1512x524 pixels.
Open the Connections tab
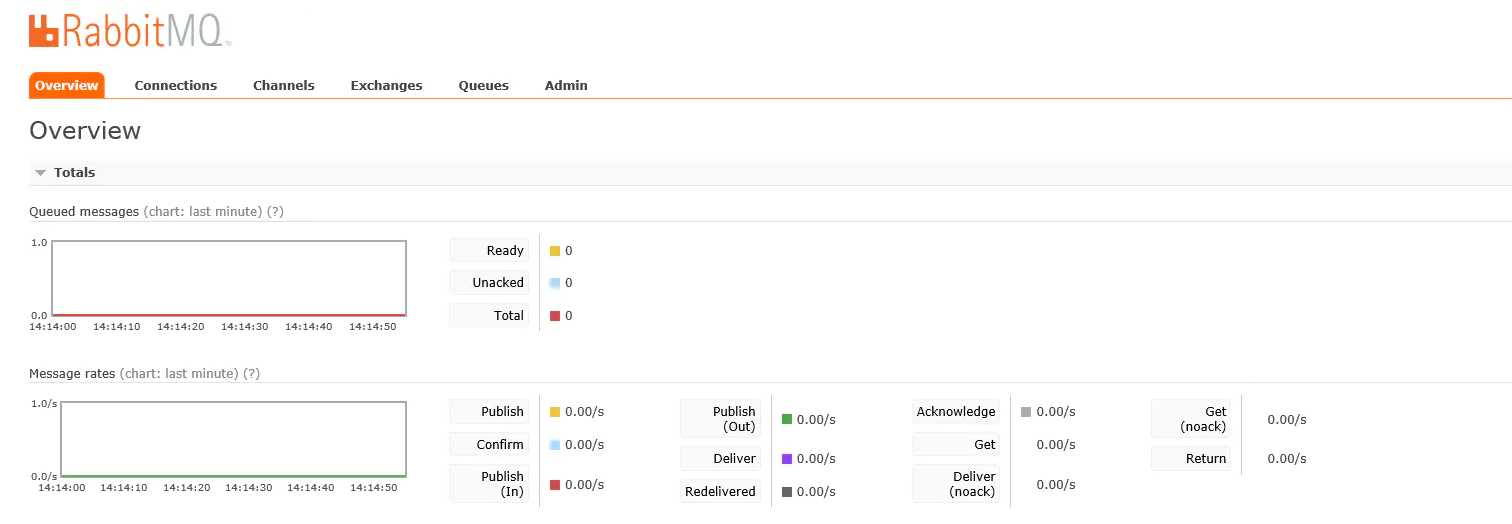[x=176, y=85]
